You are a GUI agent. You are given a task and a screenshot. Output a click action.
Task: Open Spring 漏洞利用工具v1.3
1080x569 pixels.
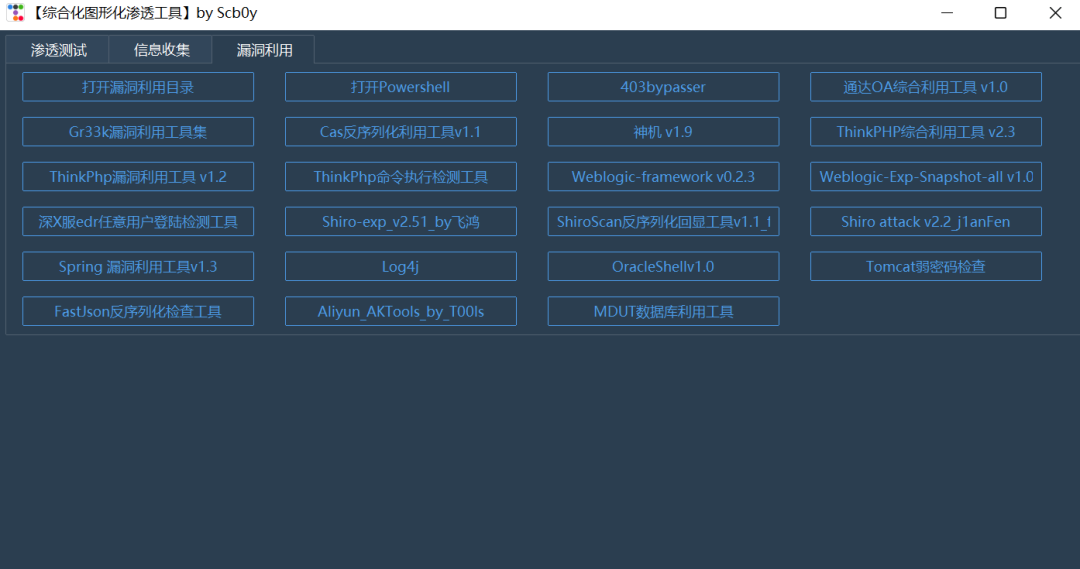tap(138, 266)
